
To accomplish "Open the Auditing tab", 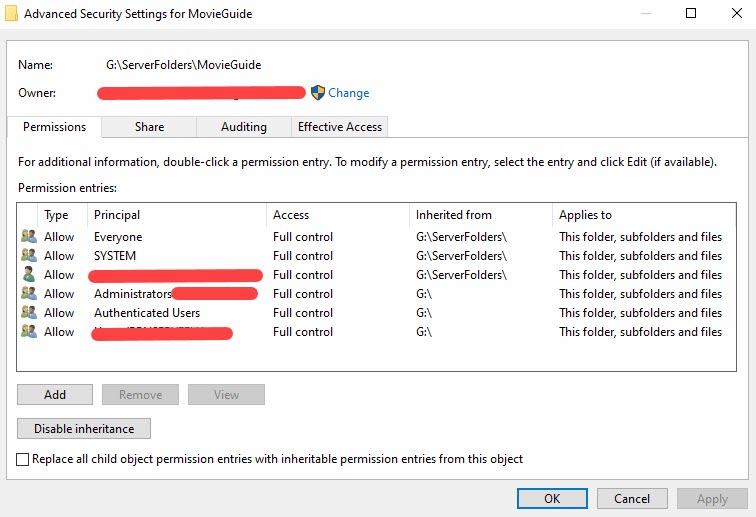I will (244, 127).
